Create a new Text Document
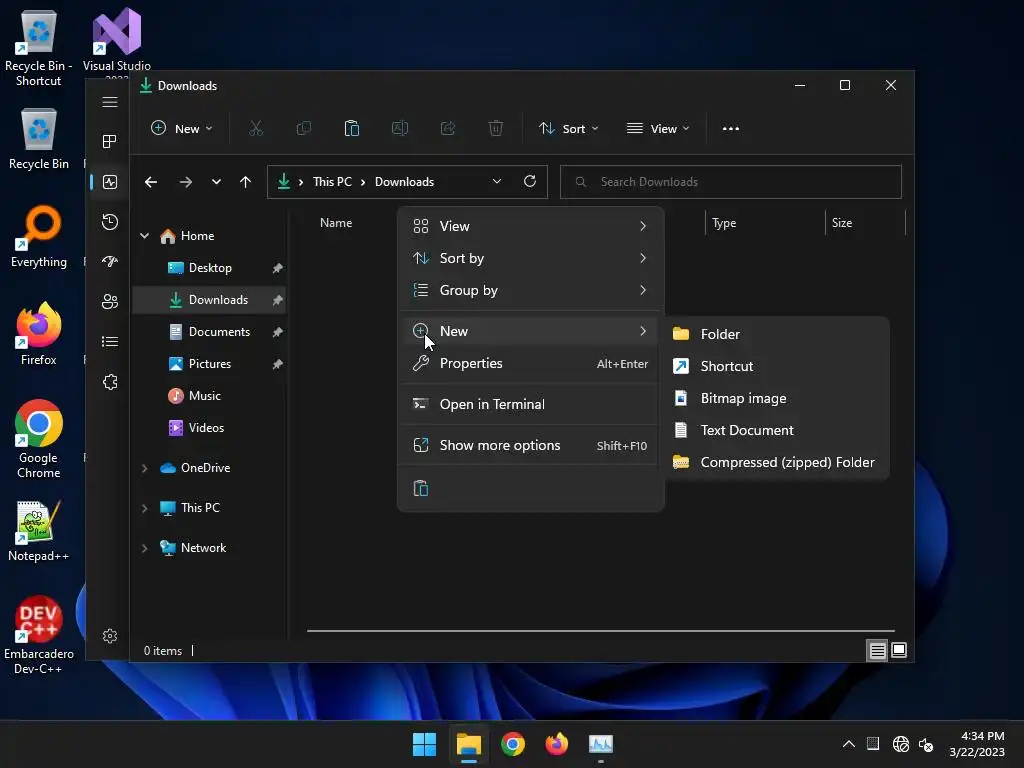 [x=777, y=430]
